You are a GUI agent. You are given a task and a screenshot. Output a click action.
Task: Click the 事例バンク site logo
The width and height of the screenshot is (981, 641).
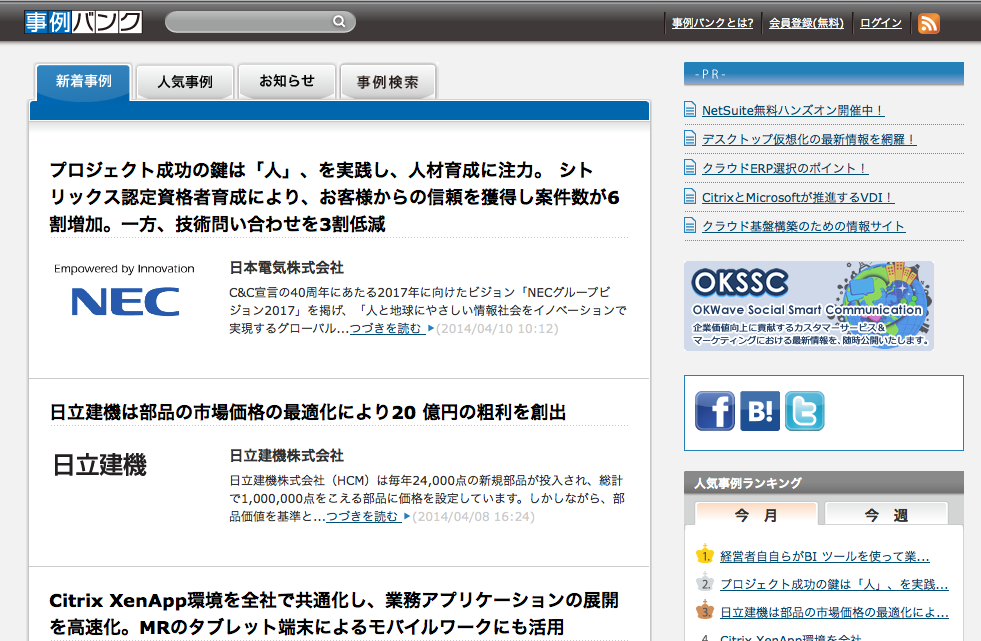click(x=84, y=22)
